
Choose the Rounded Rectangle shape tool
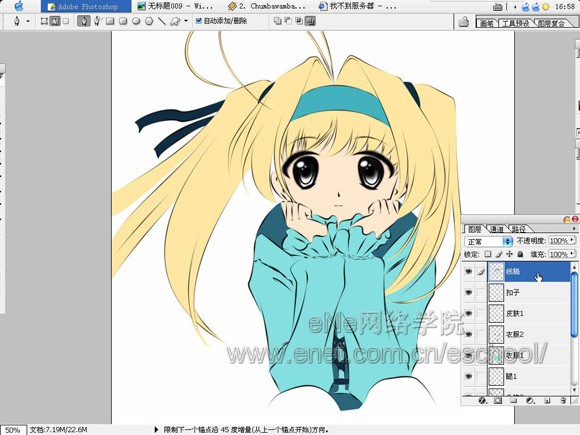click(x=123, y=21)
